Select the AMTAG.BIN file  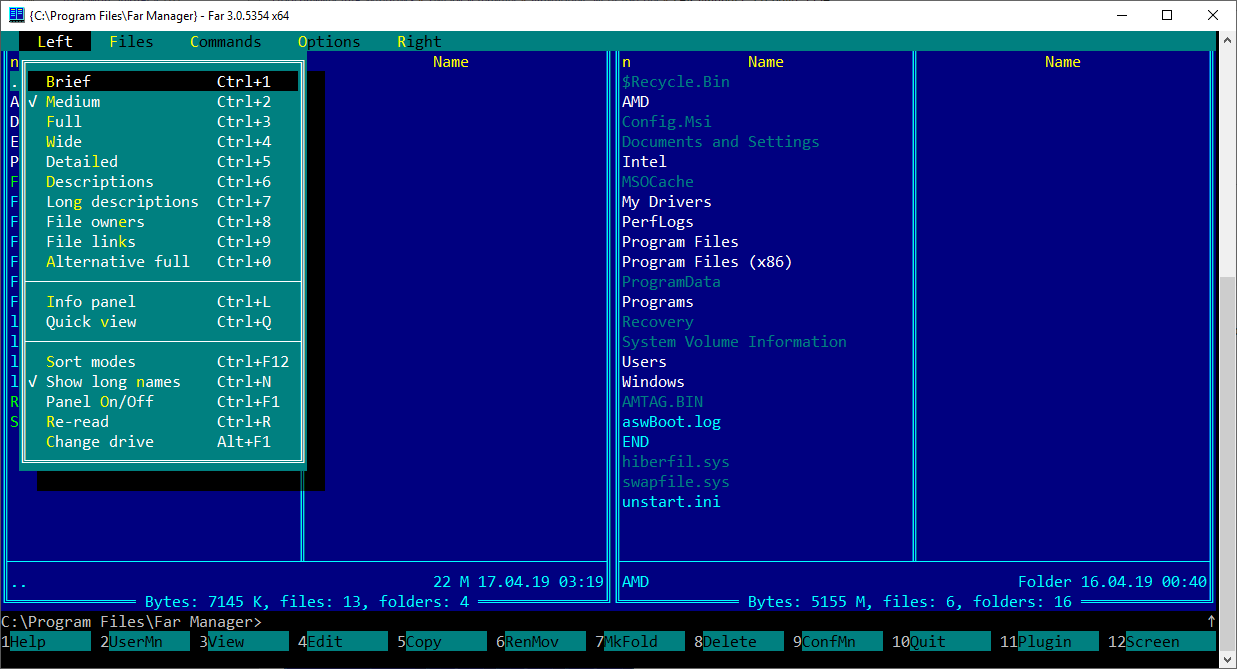click(662, 402)
